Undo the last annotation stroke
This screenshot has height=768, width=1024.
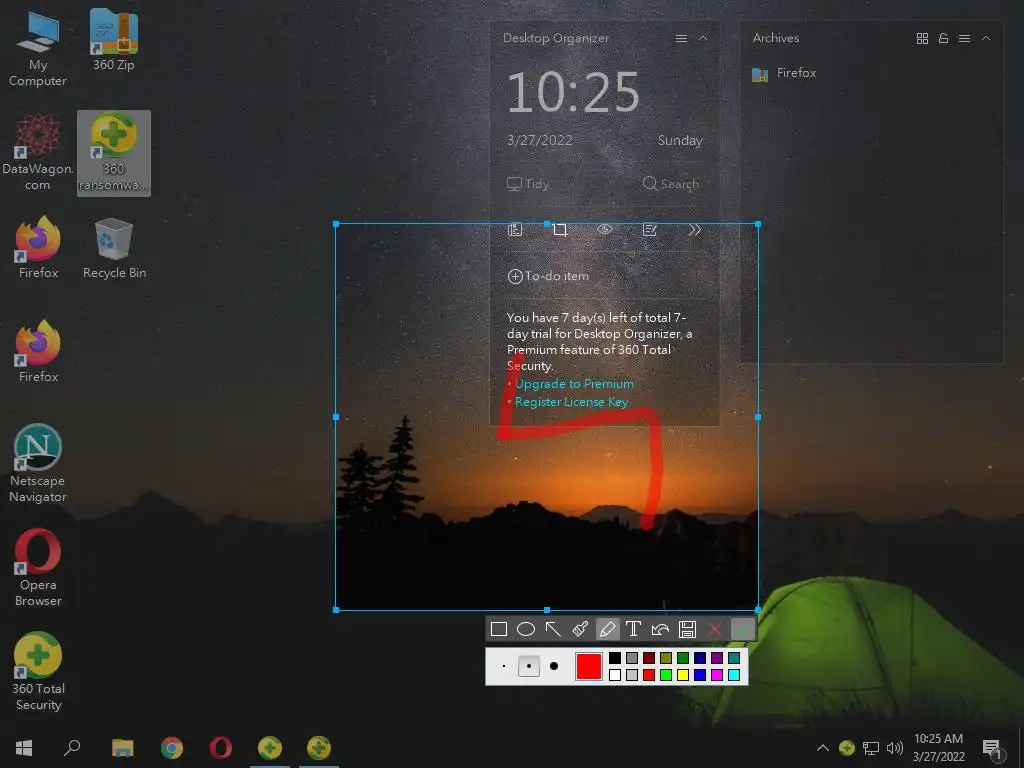660,629
